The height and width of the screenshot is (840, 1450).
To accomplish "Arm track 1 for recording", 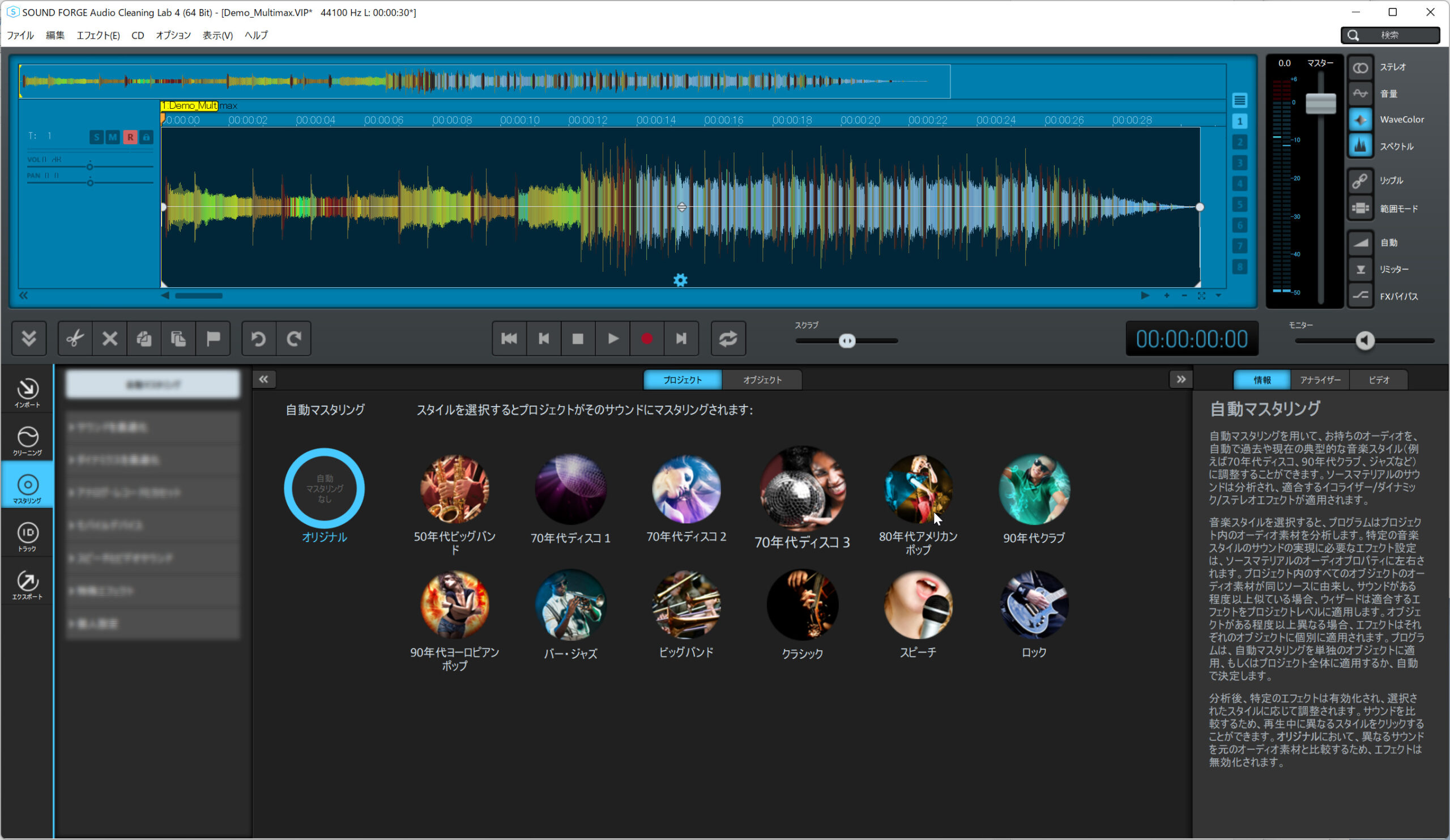I will [x=130, y=137].
